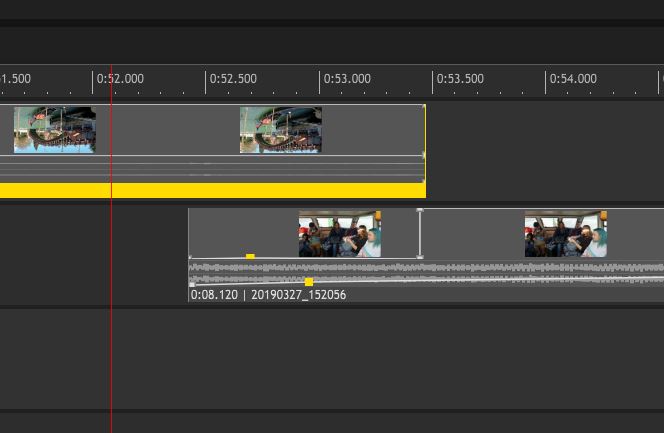664x433 pixels.
Task: Click the first people thumbnail in lower clip
Action: pos(340,234)
